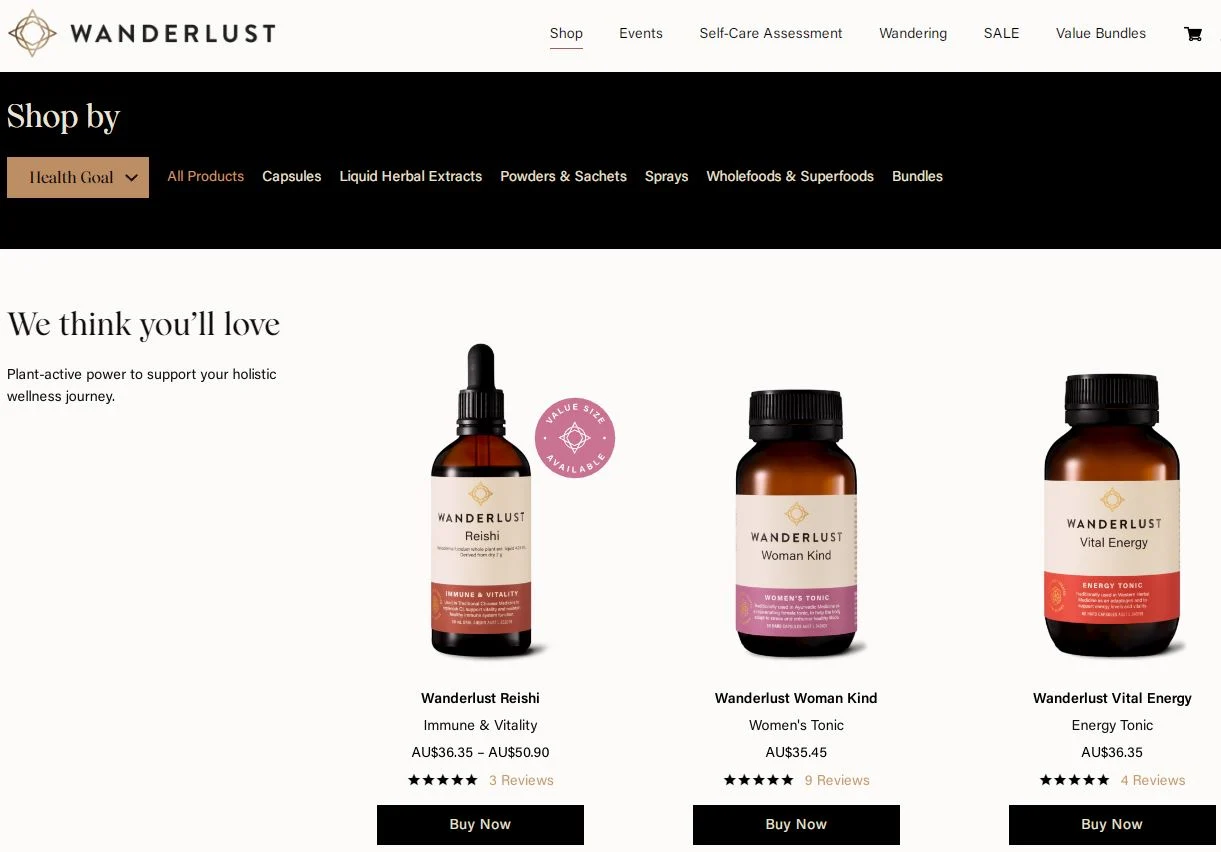
Task: Click the star rating under Woman Kind
Action: (759, 780)
